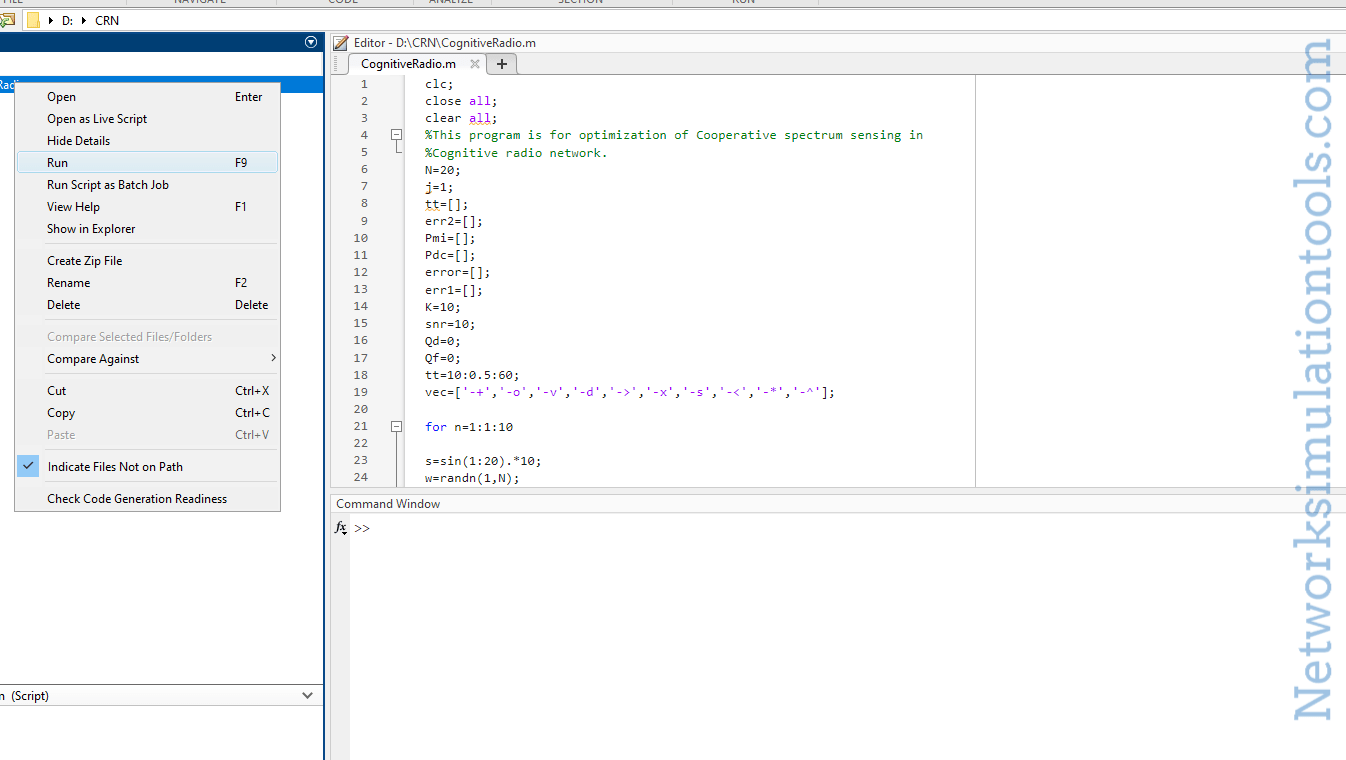Expand the Compare Against submenu

pyautogui.click(x=273, y=358)
